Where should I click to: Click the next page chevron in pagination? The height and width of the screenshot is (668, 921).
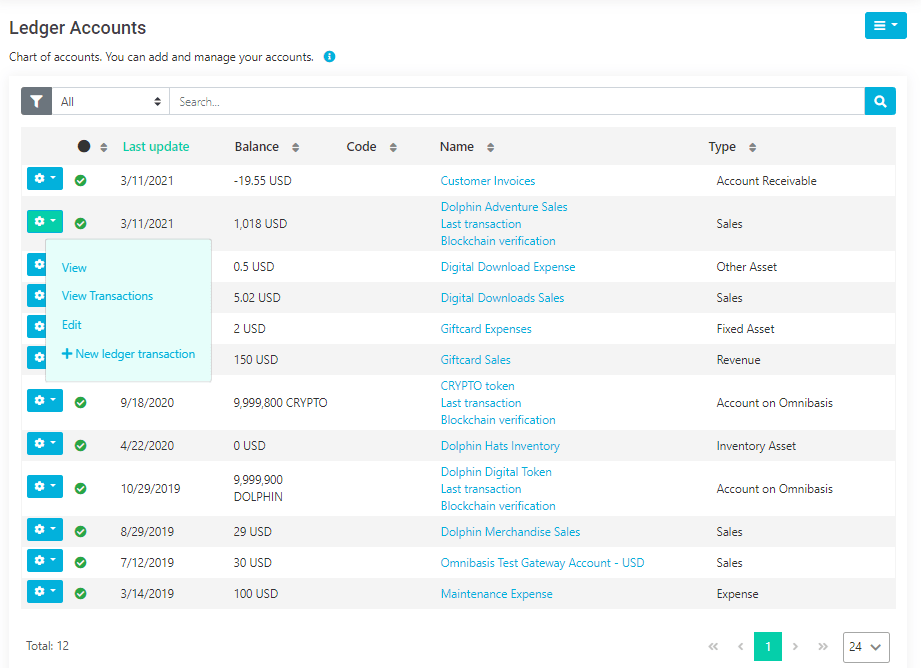(795, 647)
